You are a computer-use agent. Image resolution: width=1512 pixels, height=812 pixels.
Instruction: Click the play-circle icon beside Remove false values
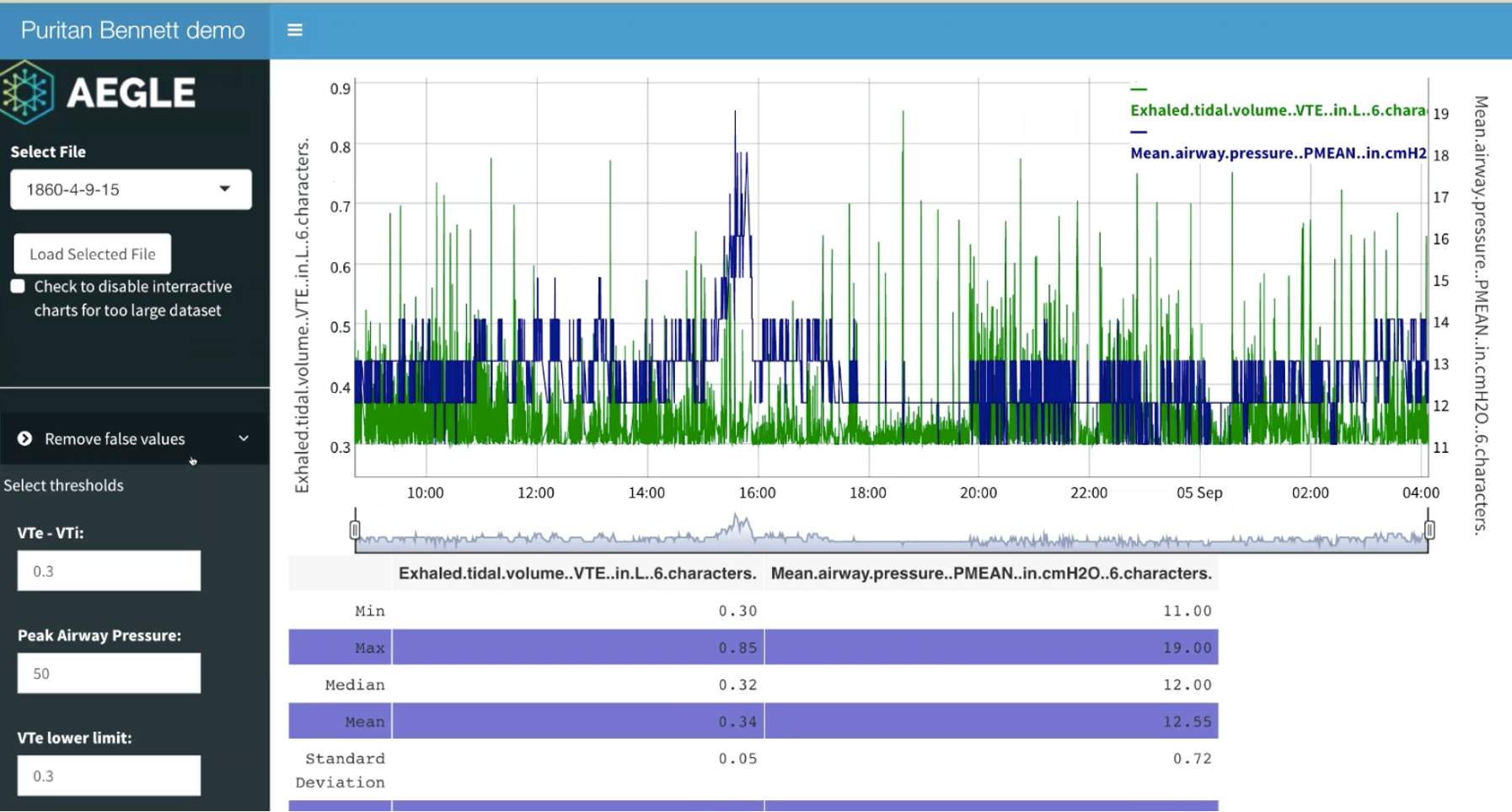(x=25, y=438)
